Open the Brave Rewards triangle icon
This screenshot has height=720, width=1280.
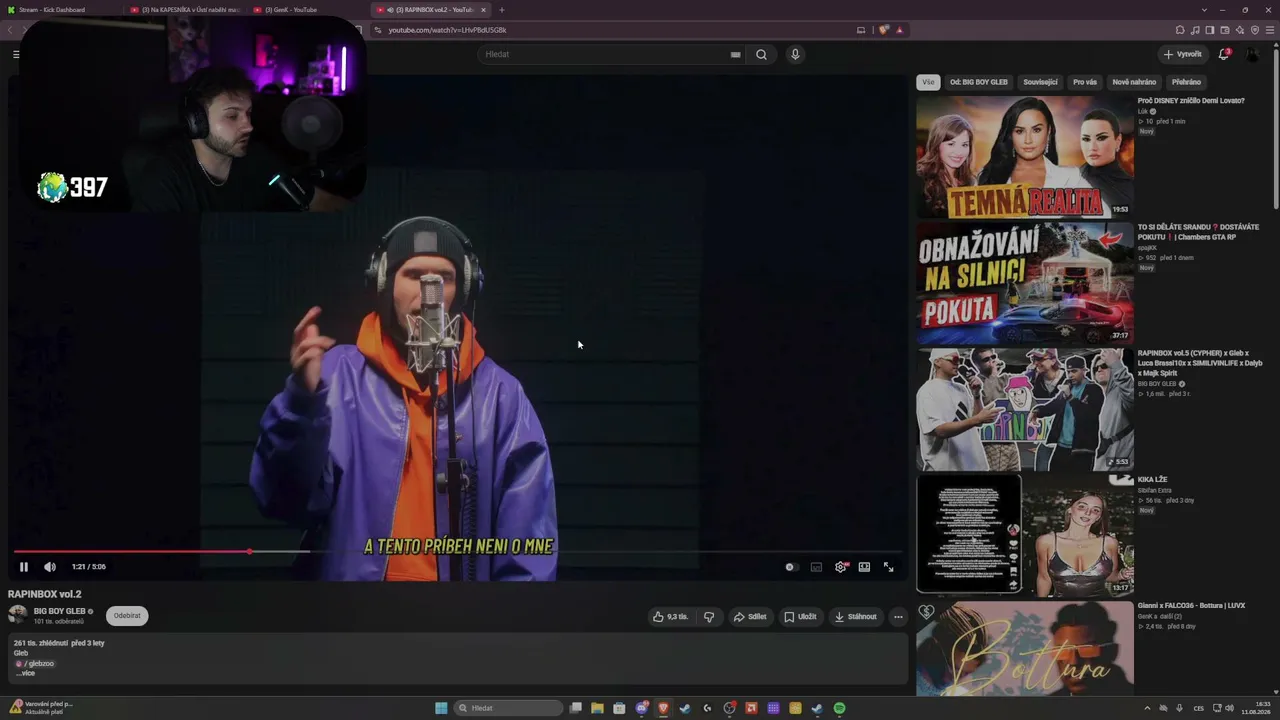point(899,30)
